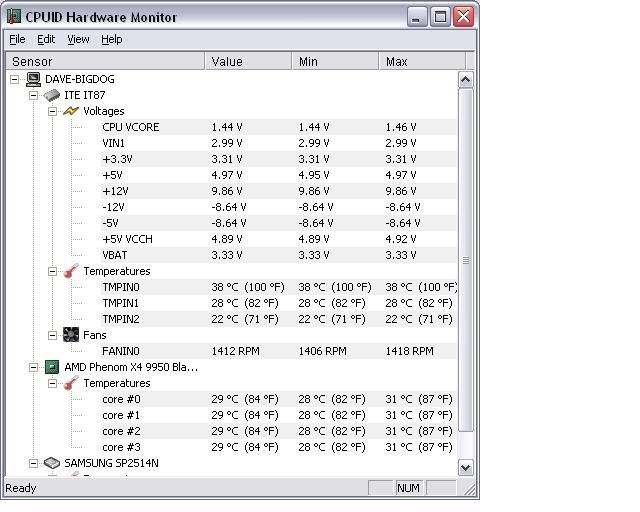Select the TMPIN0 temperature row
640x512 pixels.
(x=279, y=287)
